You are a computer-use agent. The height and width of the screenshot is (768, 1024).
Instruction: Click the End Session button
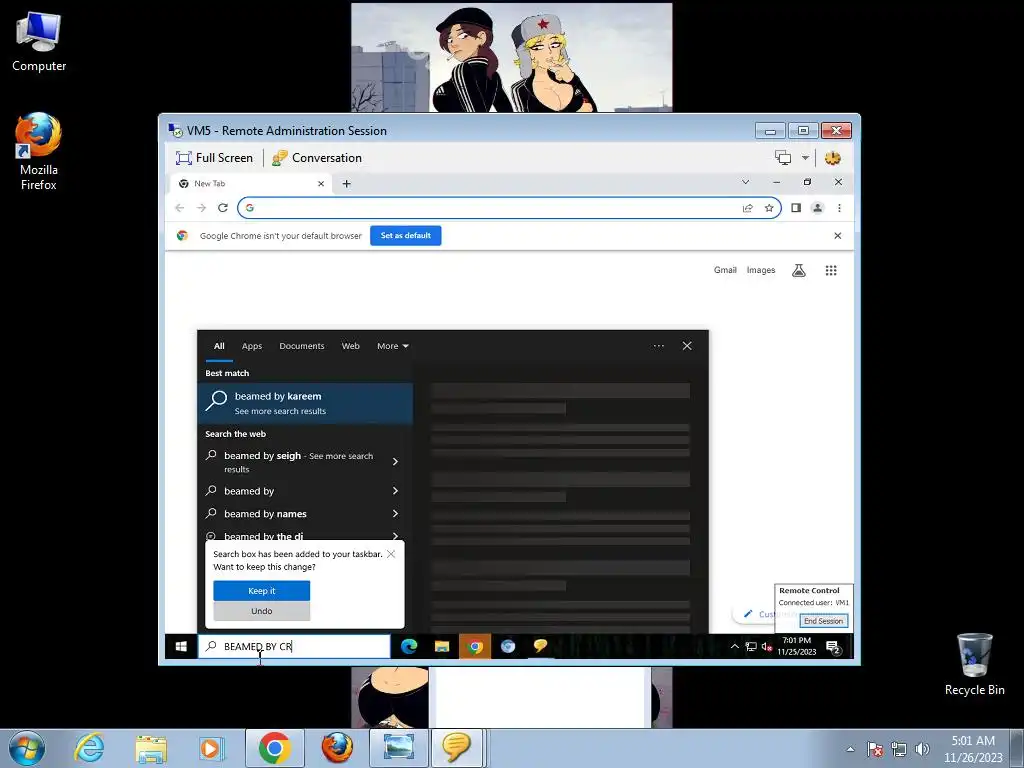(x=824, y=621)
